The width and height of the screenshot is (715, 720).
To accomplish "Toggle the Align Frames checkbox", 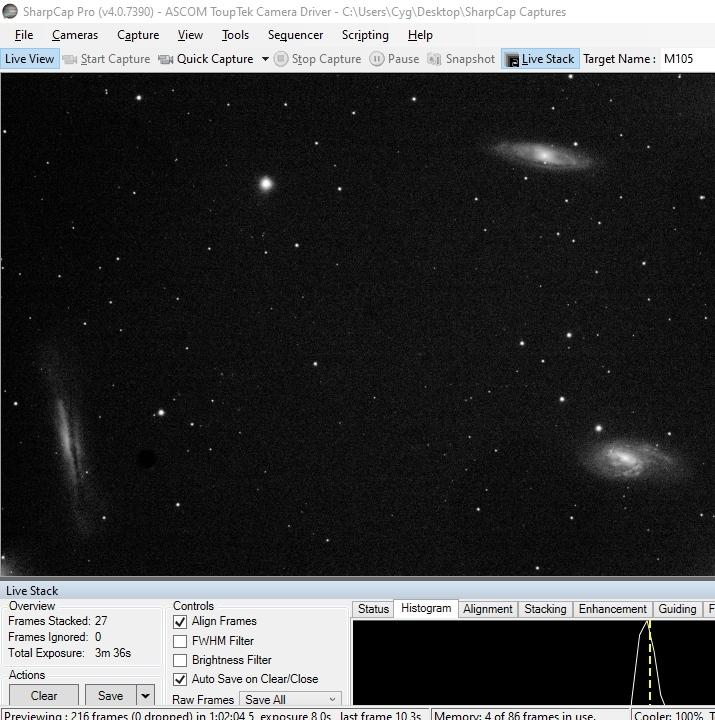I will [x=180, y=622].
